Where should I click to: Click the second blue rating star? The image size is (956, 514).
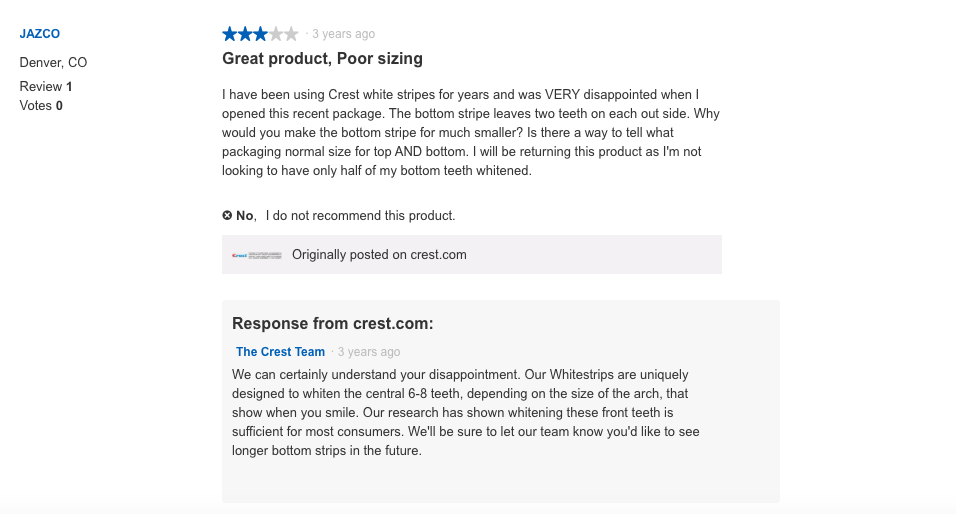tap(245, 34)
